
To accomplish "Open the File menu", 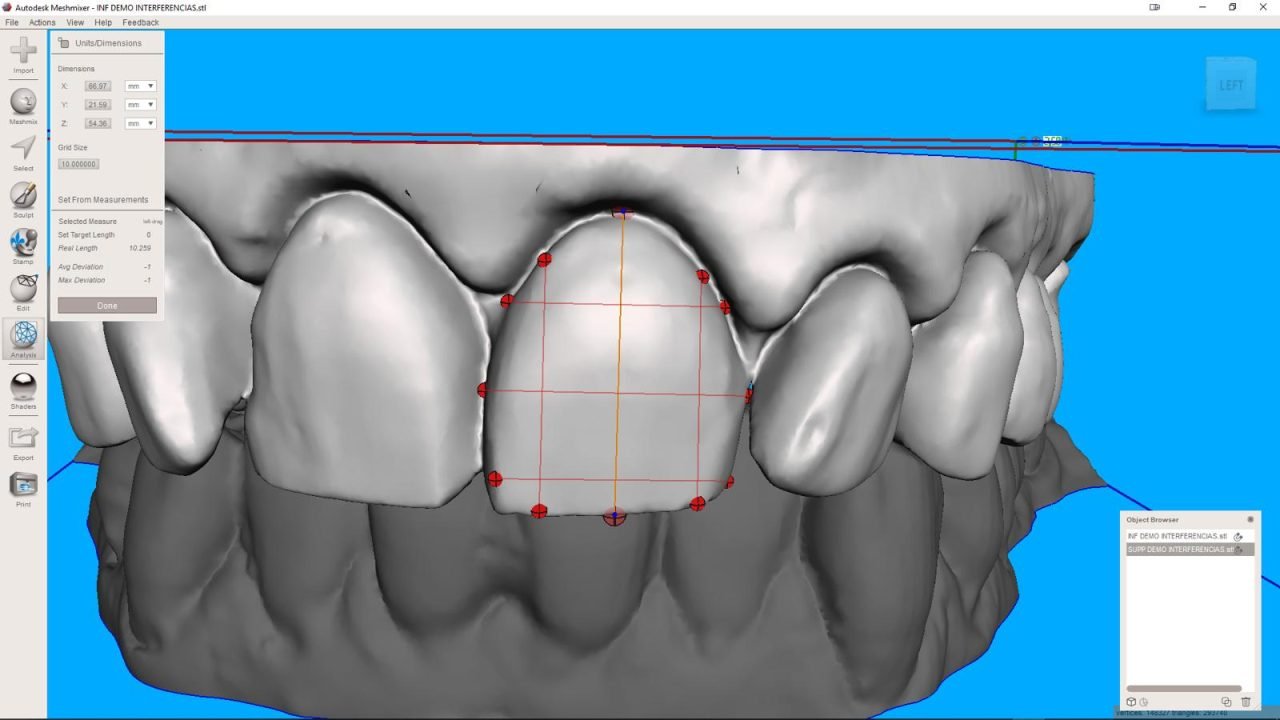I will [12, 22].
